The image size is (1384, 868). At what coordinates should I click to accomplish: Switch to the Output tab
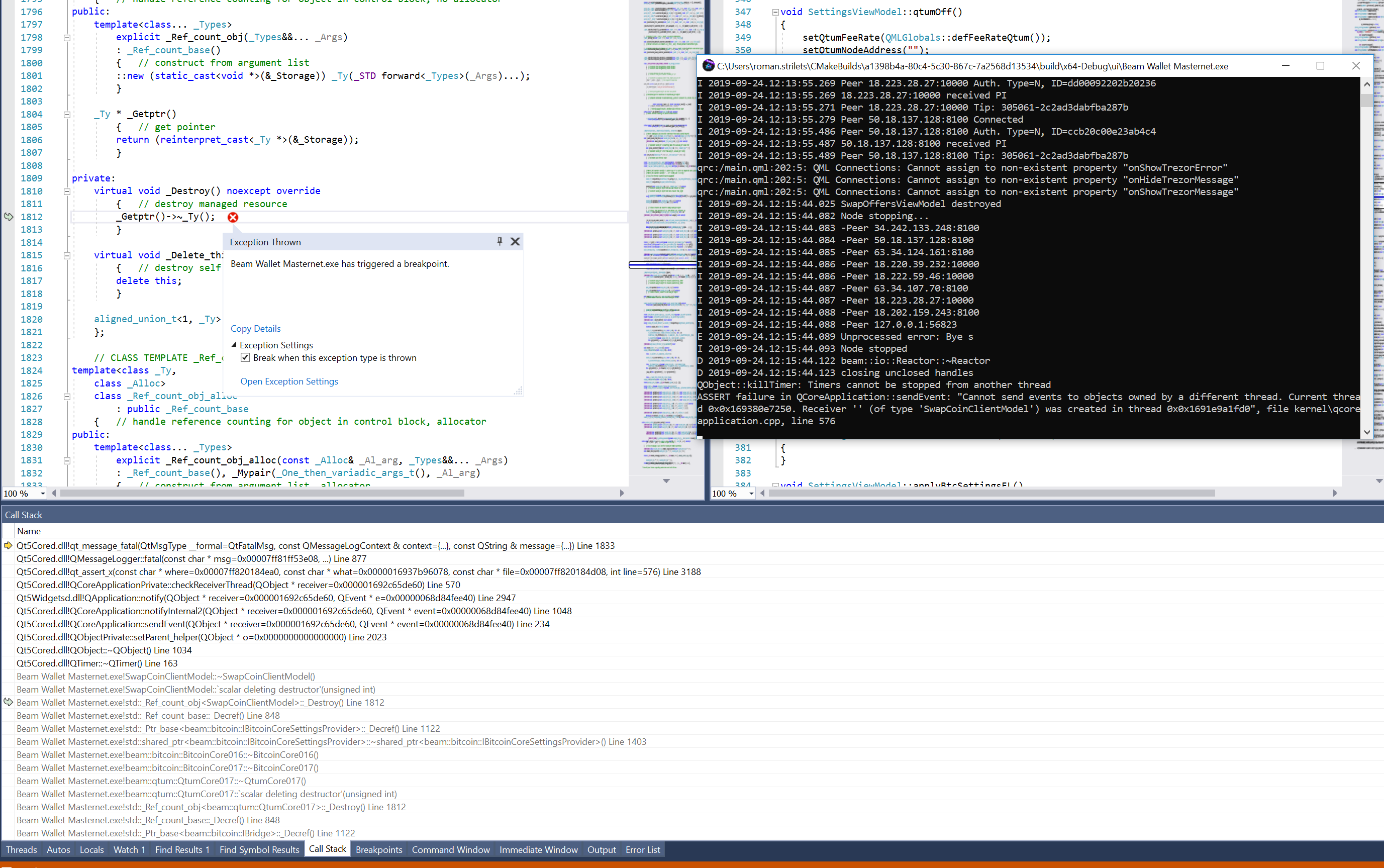[x=601, y=849]
